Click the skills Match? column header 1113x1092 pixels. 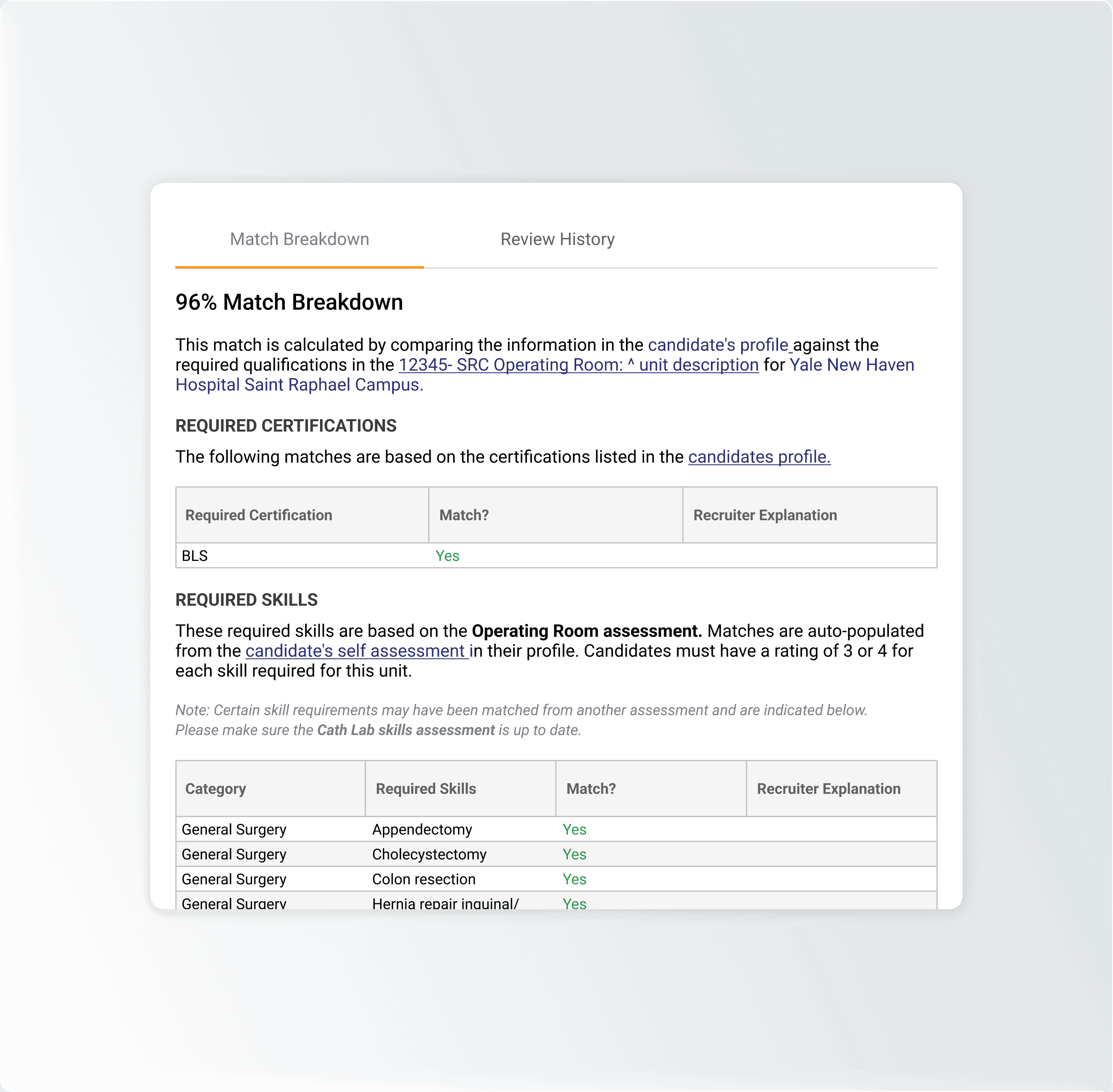(x=591, y=789)
